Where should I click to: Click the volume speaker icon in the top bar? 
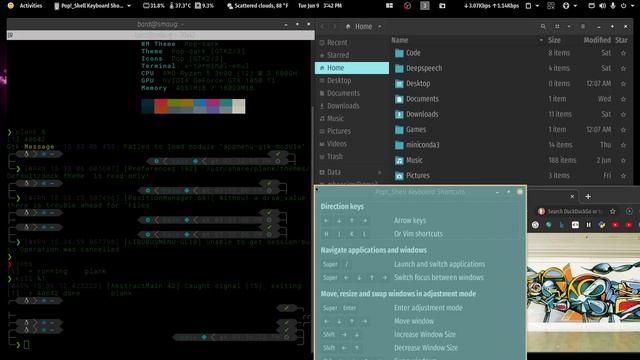pyautogui.click(x=602, y=6)
